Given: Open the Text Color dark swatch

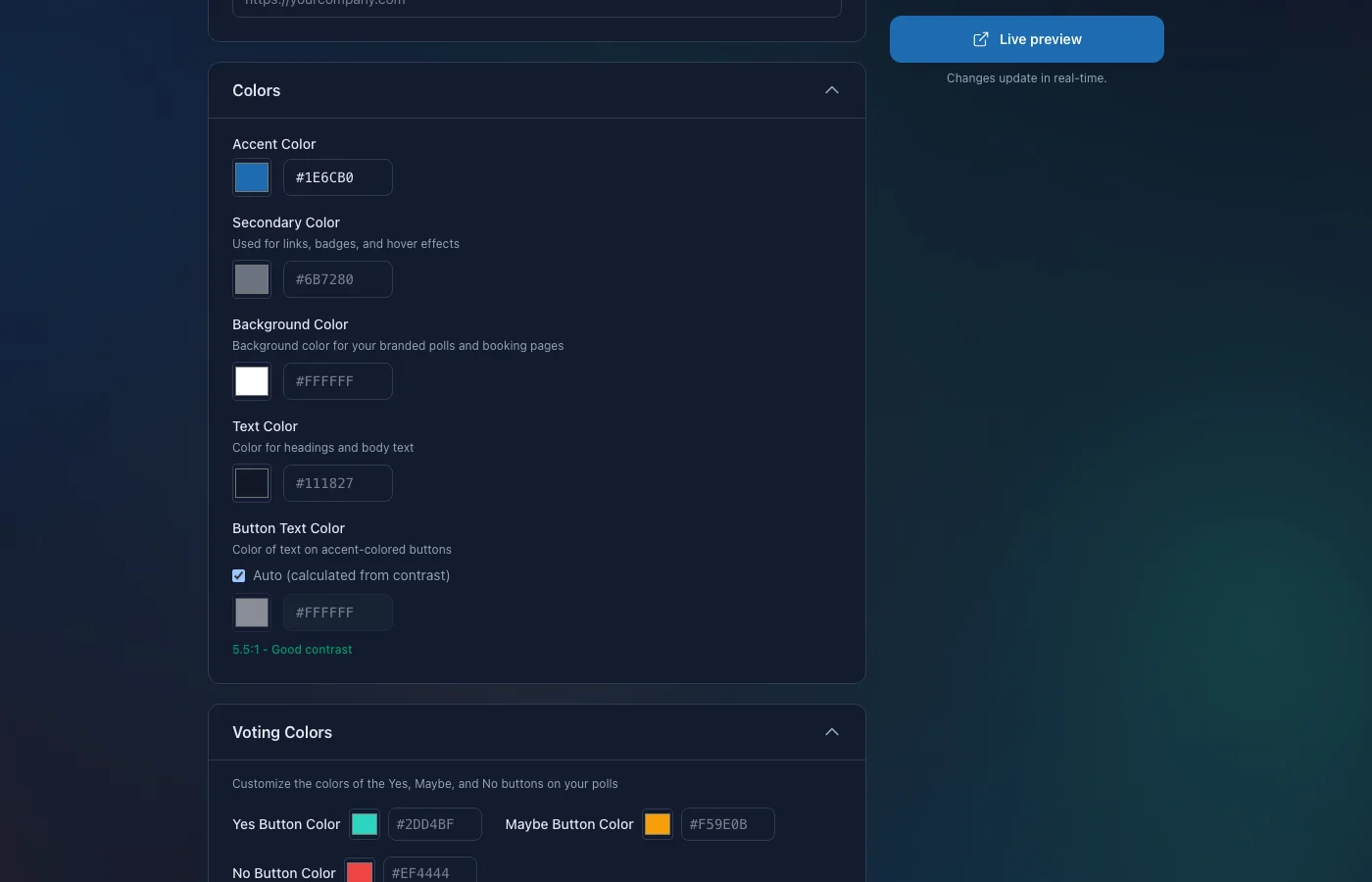Looking at the screenshot, I should click(252, 483).
